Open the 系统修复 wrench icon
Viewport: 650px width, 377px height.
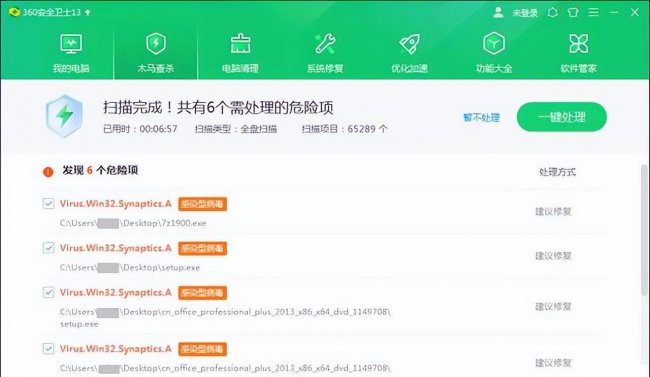tap(325, 44)
